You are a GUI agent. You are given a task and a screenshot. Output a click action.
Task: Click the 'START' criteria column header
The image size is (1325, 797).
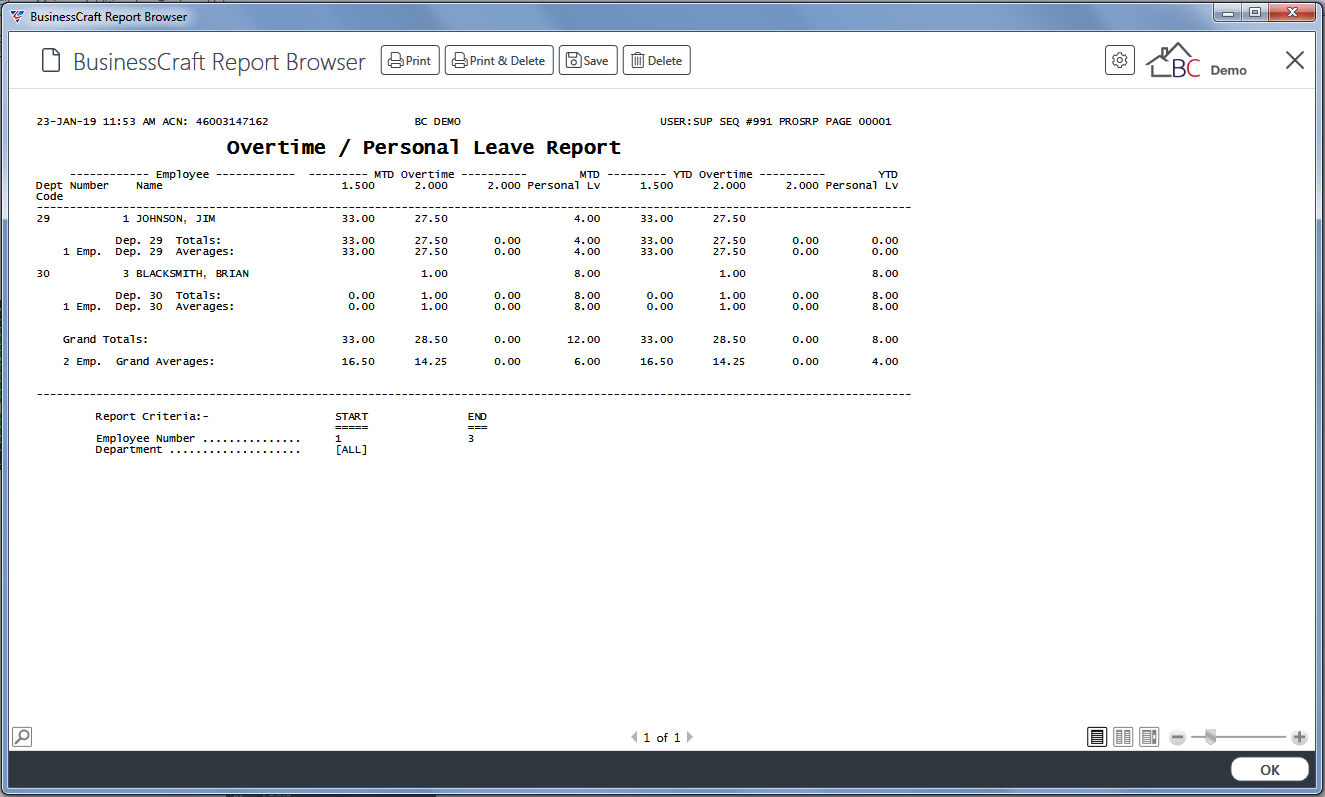pyautogui.click(x=351, y=417)
